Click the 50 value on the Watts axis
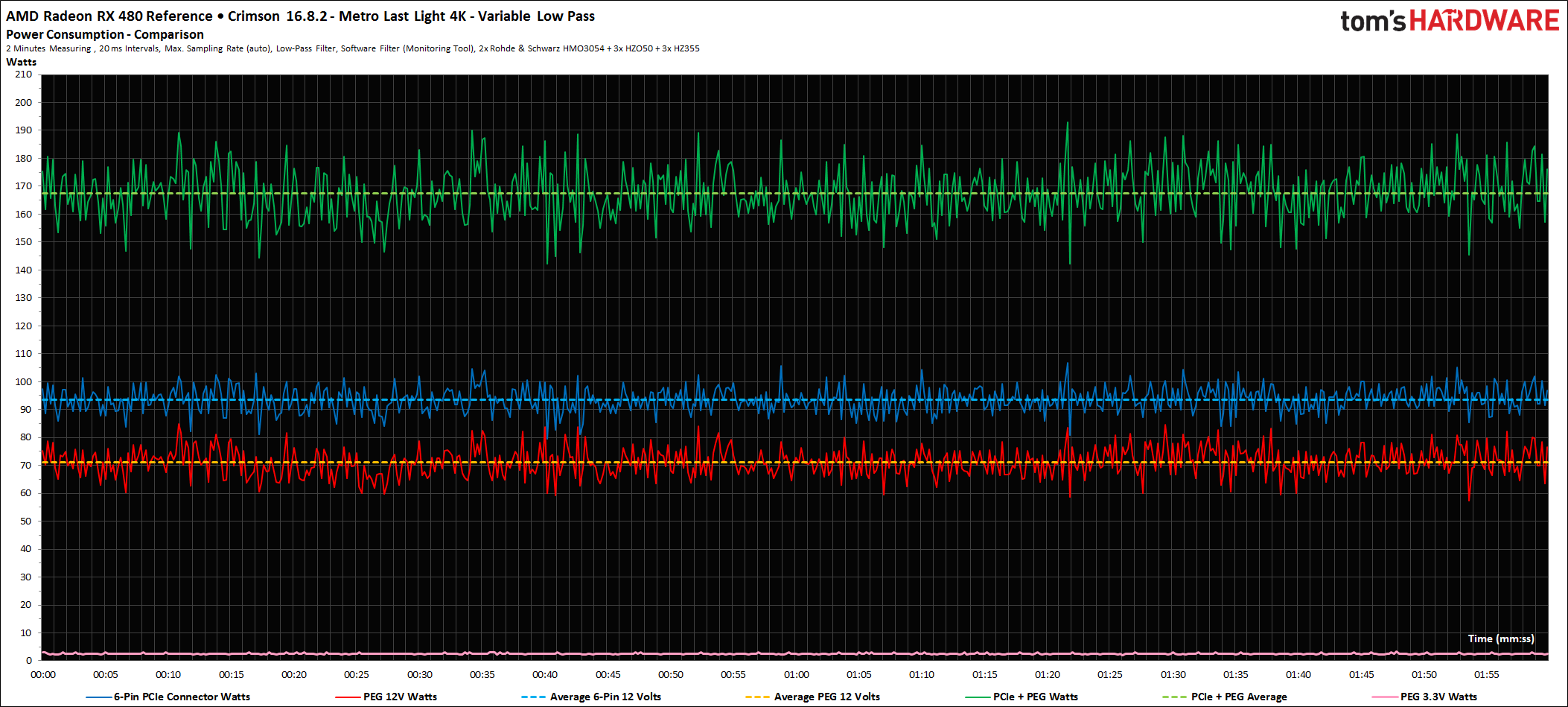The height and width of the screenshot is (707, 1568). [26, 521]
